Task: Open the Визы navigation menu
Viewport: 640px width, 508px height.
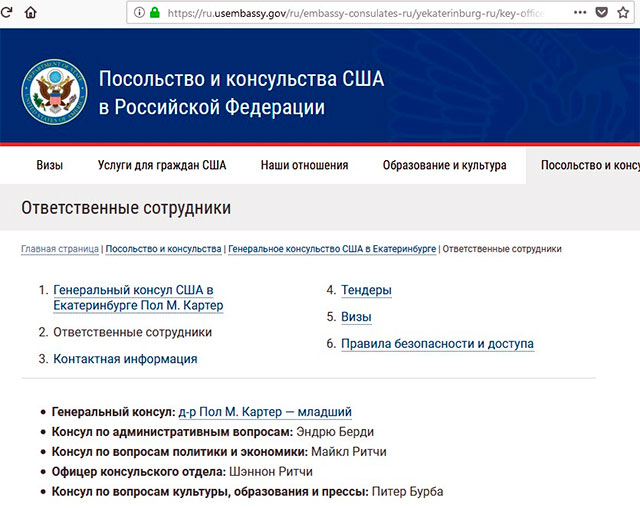Action: click(x=49, y=165)
